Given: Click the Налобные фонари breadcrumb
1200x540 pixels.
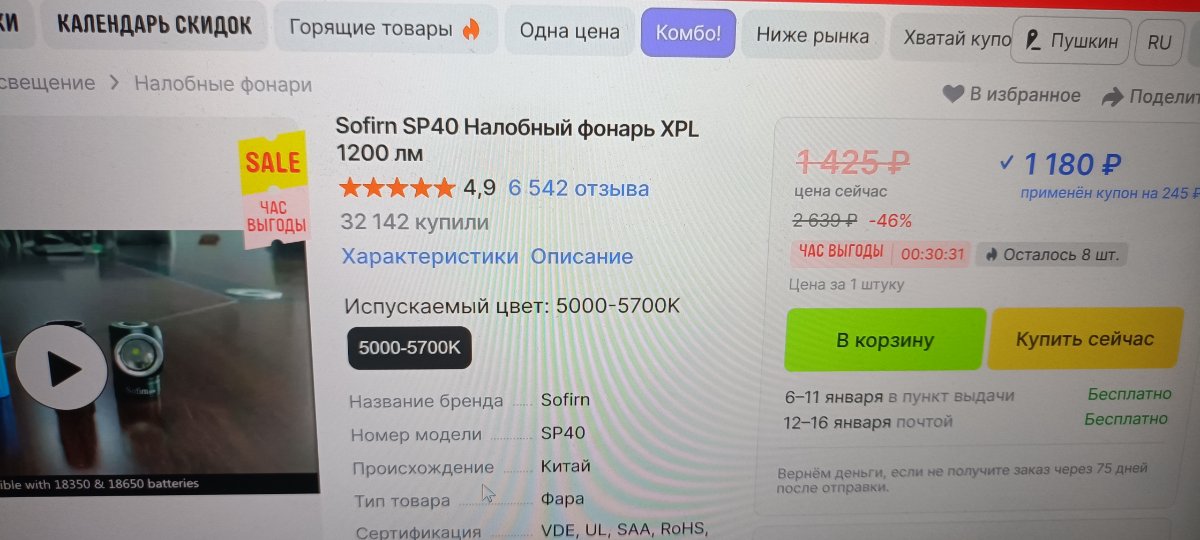Looking at the screenshot, I should (x=223, y=85).
